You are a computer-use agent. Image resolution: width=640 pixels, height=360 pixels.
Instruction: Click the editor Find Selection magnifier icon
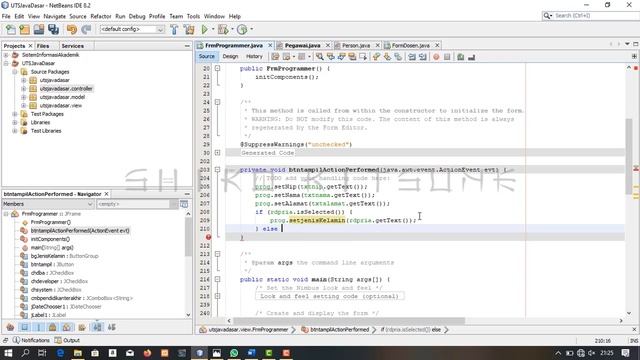(x=320, y=57)
